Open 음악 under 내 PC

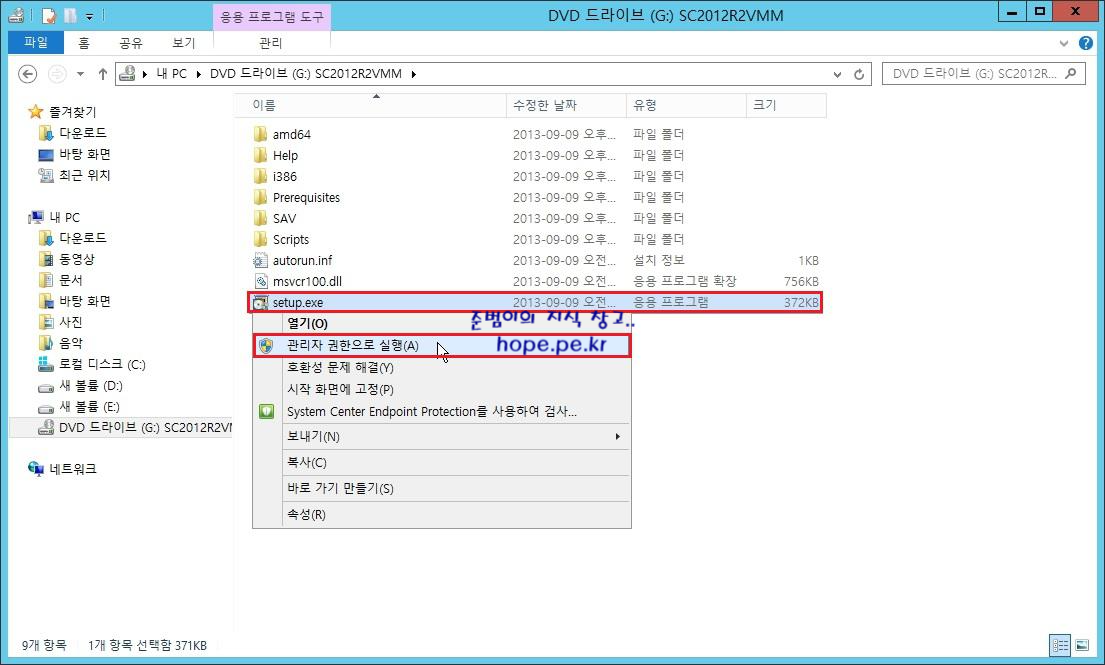click(71, 343)
